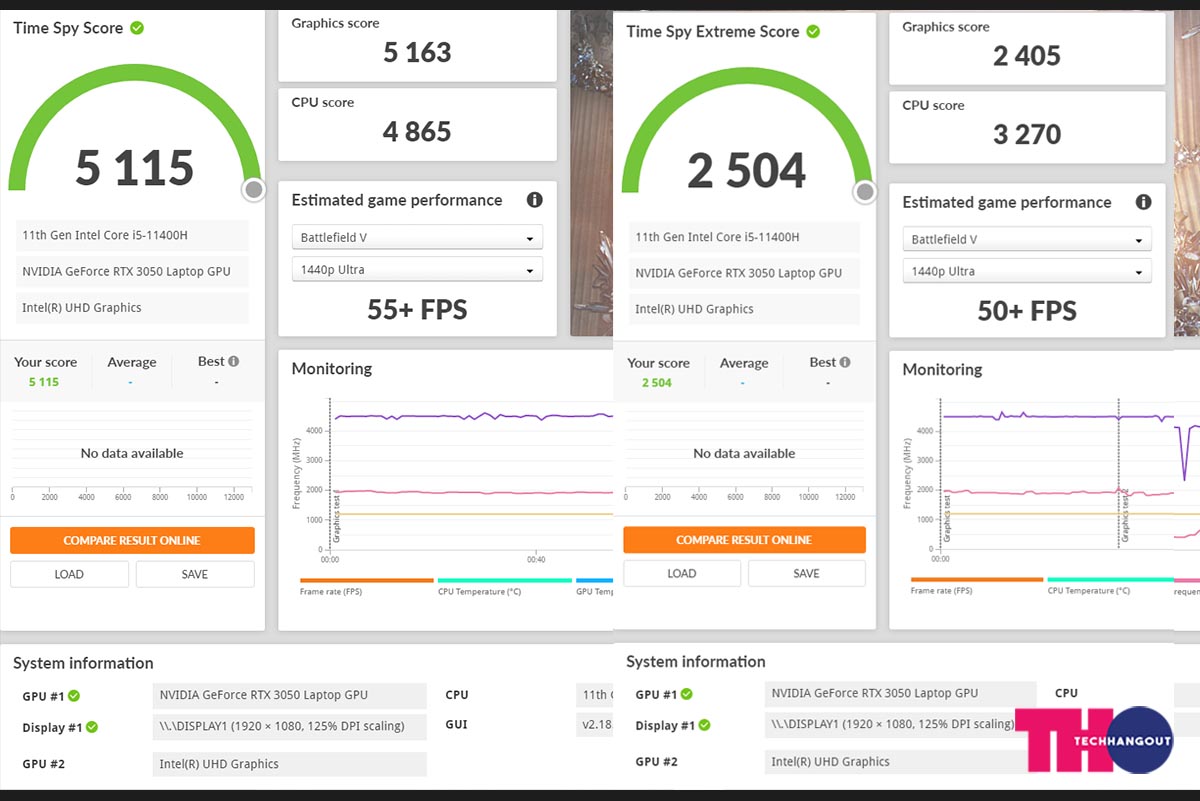Viewport: 1200px width, 801px height.
Task: Click the GPU #1 RTX 3050 value in Time Spy Extreme system information
Action: 901,694
